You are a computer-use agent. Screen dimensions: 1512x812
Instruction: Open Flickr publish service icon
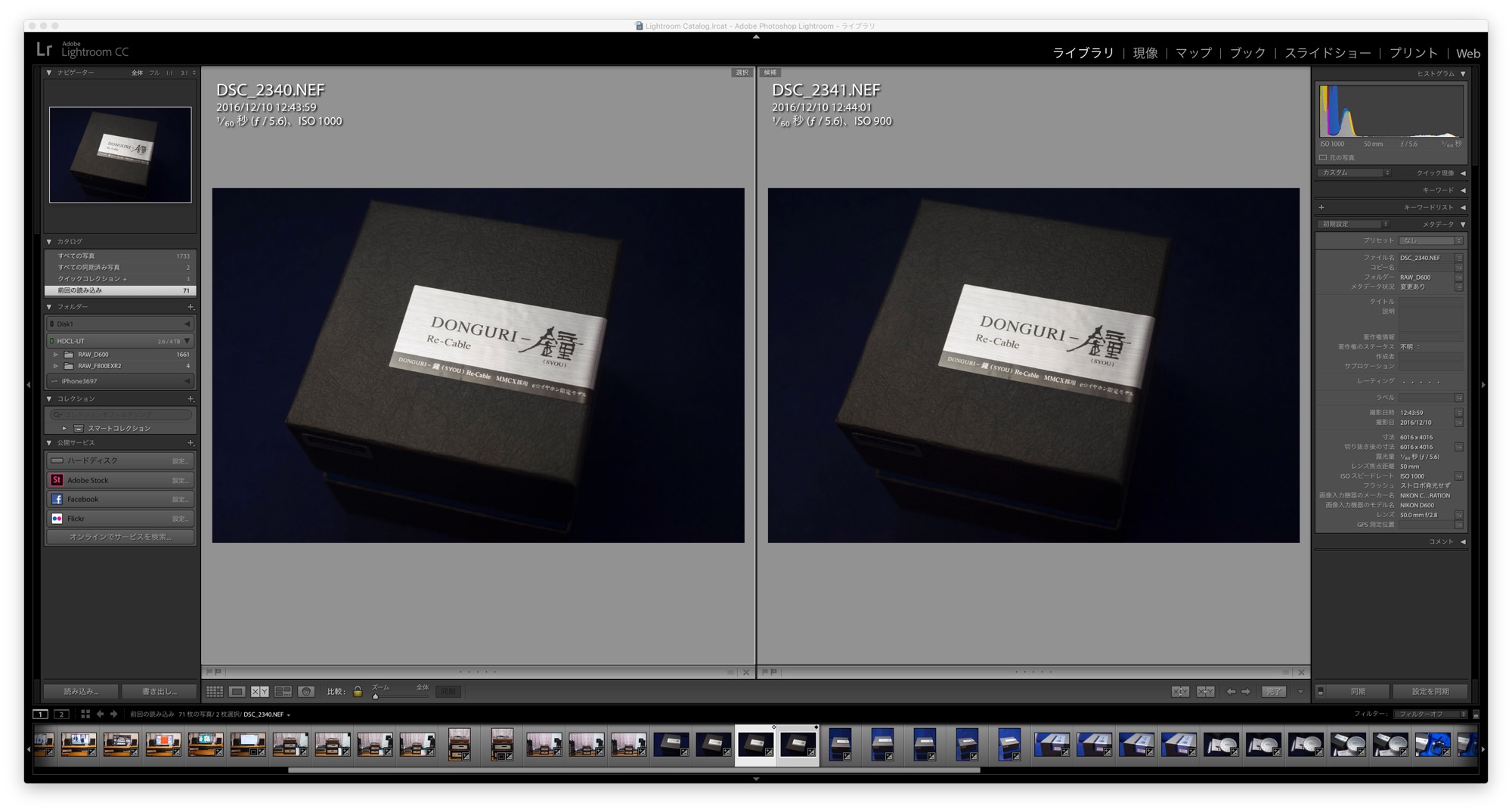tap(57, 519)
